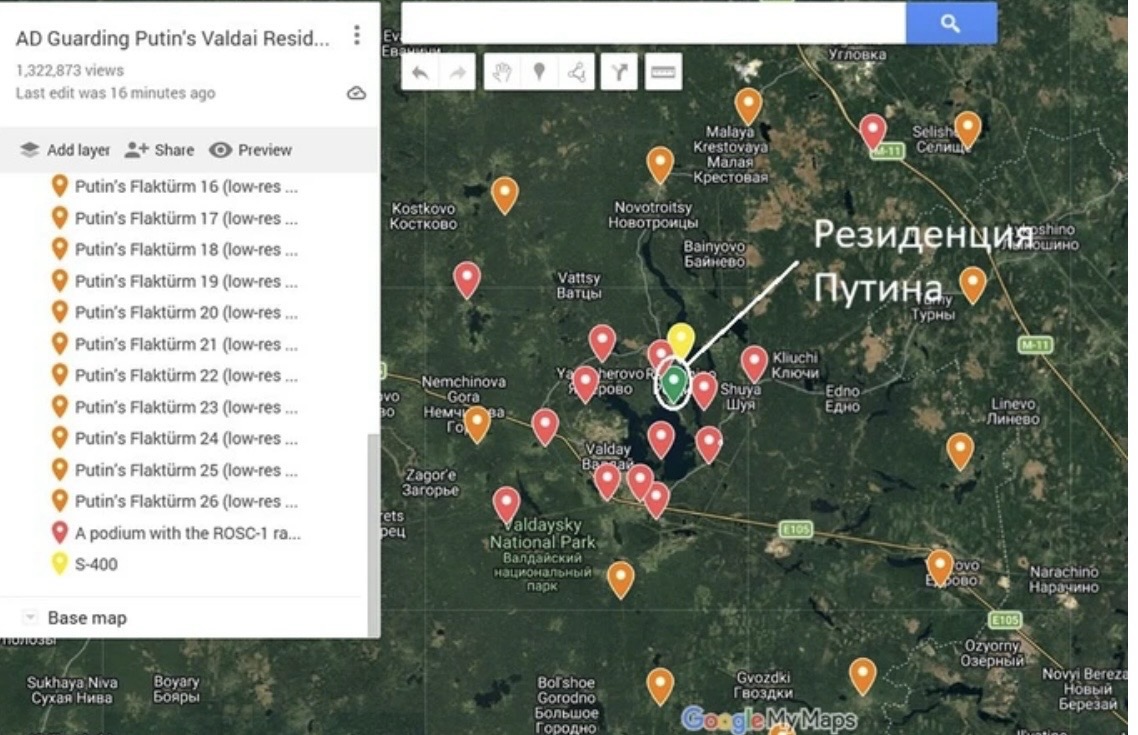The width and height of the screenshot is (1138, 735).
Task: Choose the Add marker pin tool
Action: click(x=539, y=72)
